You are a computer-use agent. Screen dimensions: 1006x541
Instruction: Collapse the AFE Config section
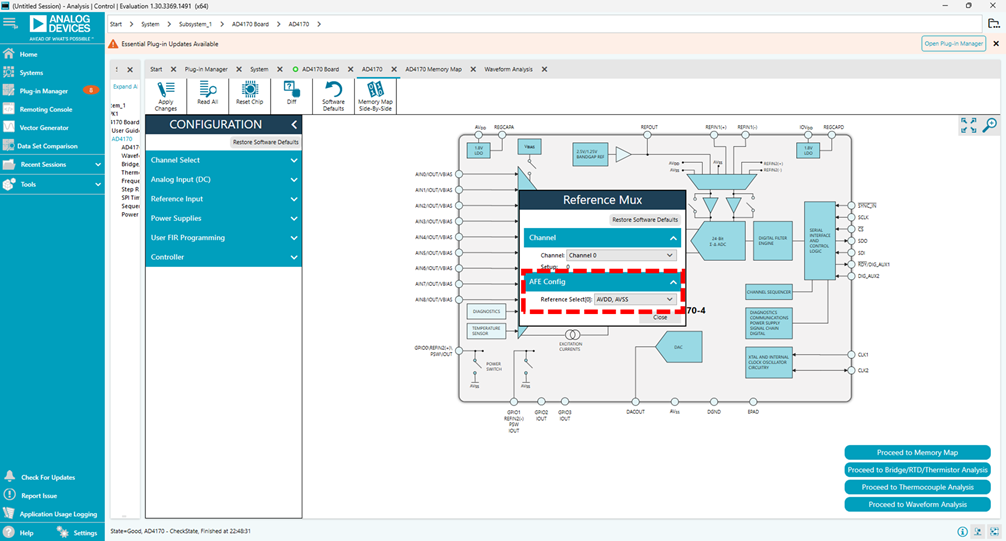click(x=673, y=282)
